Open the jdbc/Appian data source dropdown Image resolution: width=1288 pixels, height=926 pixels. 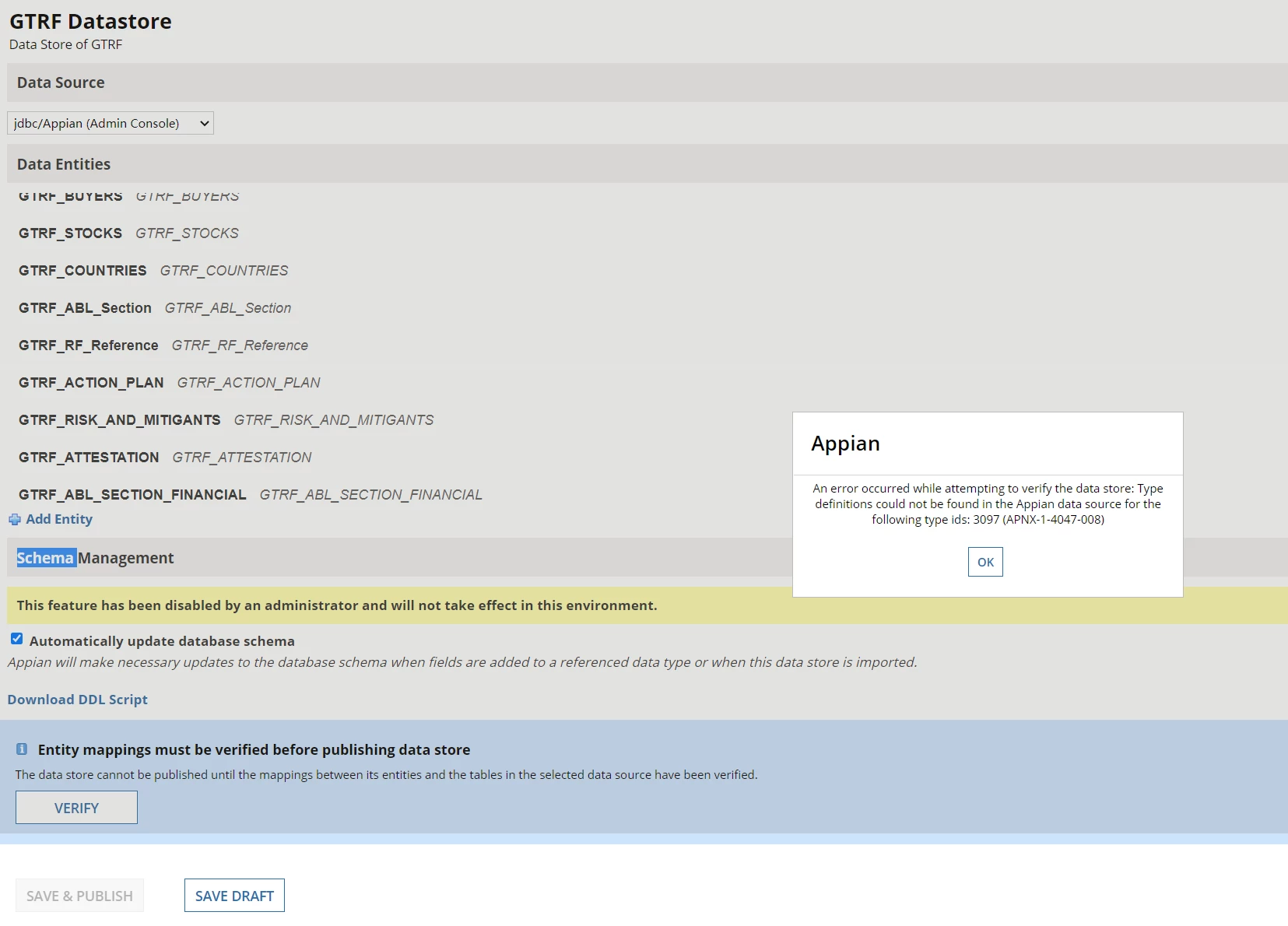point(111,123)
